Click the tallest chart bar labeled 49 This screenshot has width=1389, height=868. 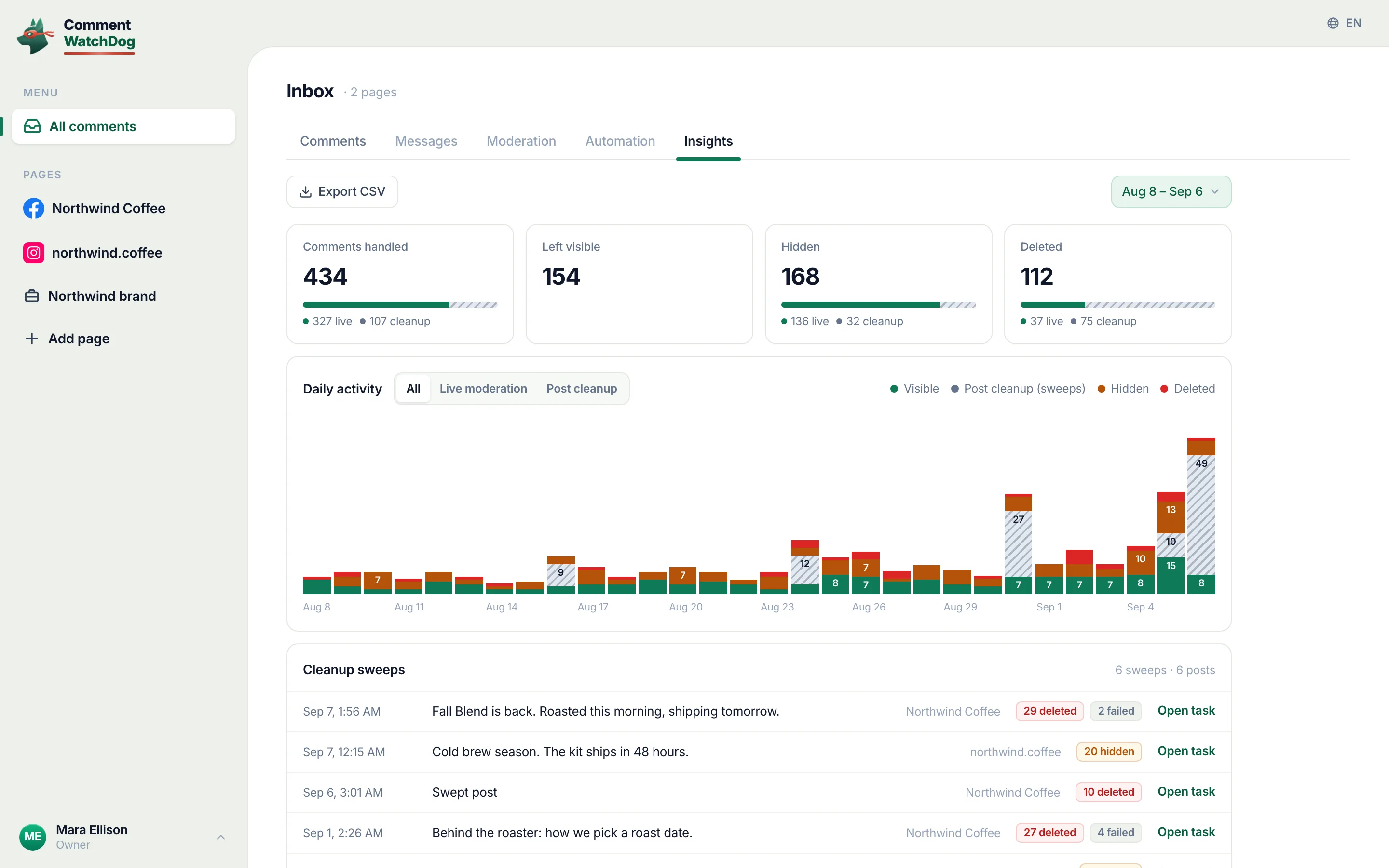point(1201,515)
